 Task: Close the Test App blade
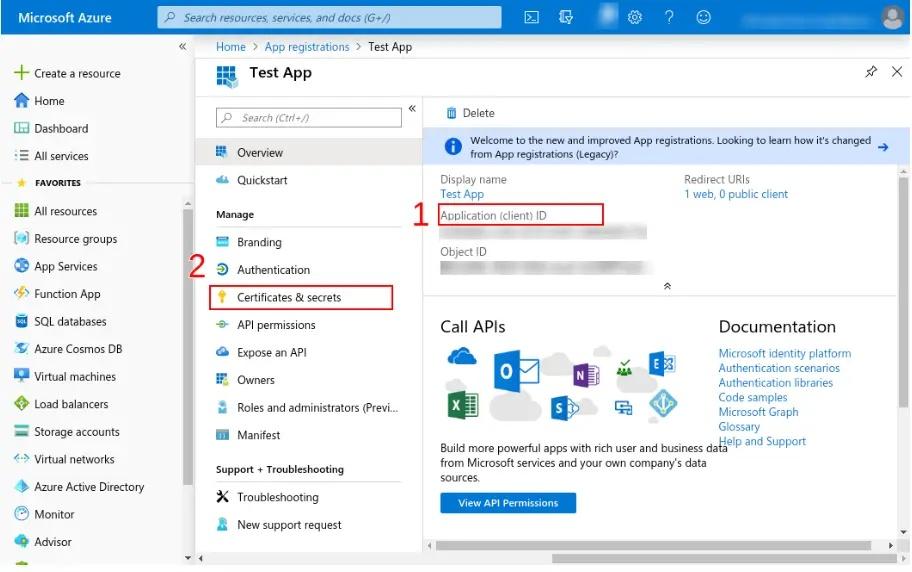coord(897,72)
